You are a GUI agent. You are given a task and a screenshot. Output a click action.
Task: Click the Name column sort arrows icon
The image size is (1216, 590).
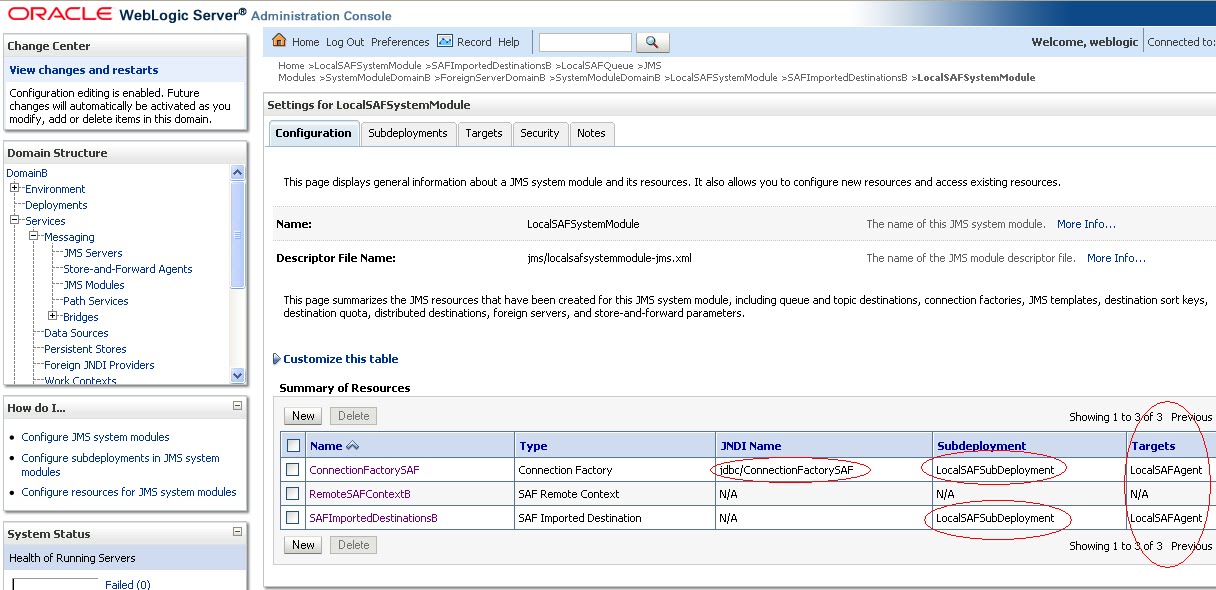(353, 446)
